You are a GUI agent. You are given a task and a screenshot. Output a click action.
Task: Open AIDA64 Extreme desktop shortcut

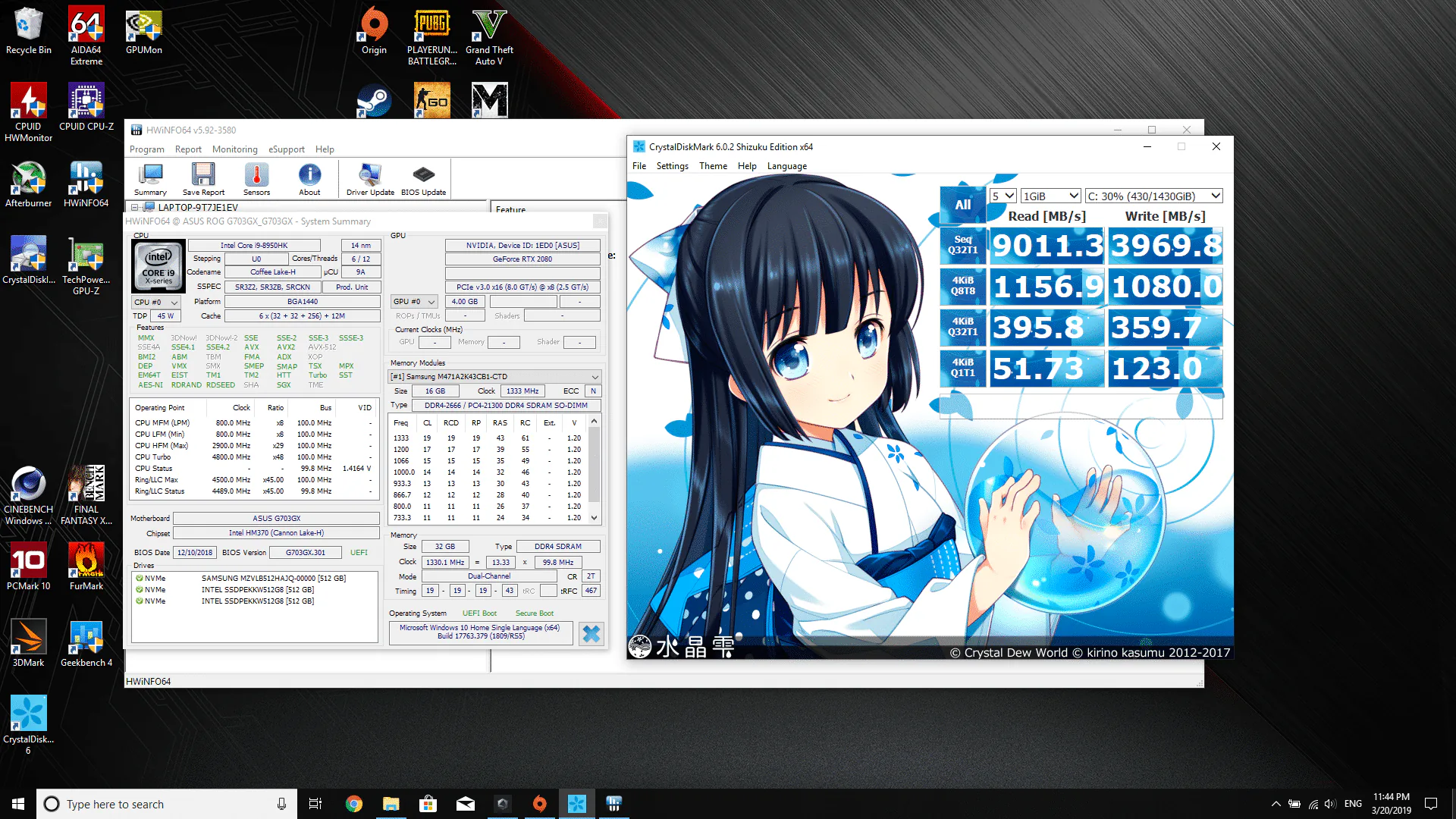86,36
